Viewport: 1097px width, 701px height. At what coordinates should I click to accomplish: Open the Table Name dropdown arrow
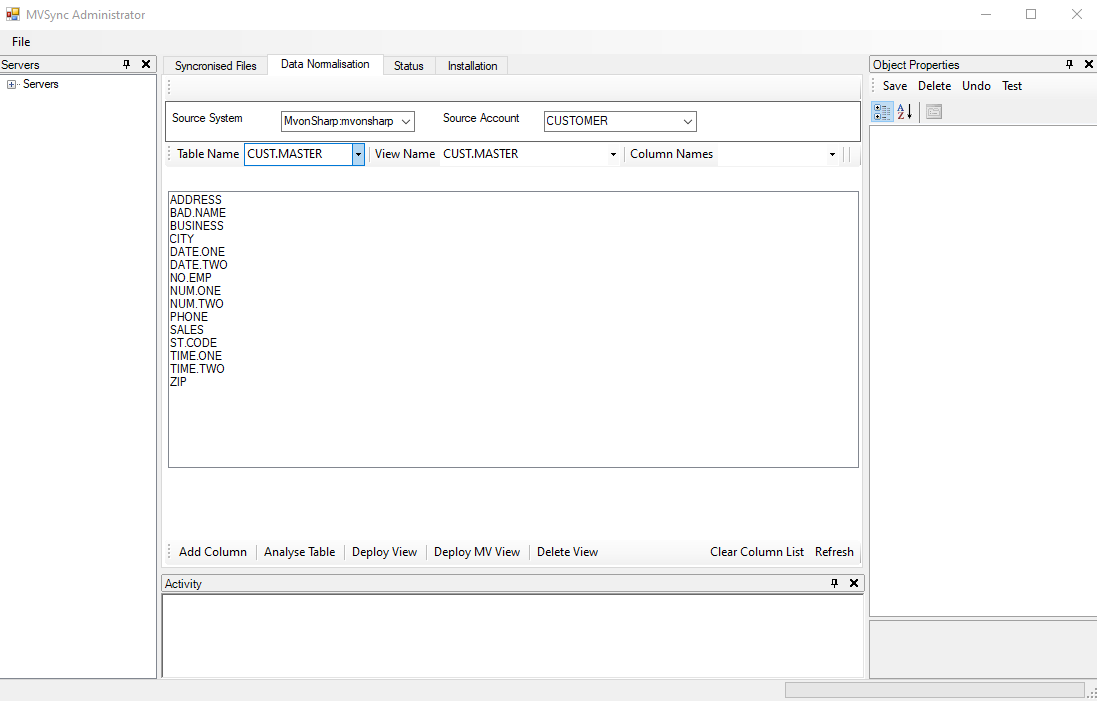358,154
